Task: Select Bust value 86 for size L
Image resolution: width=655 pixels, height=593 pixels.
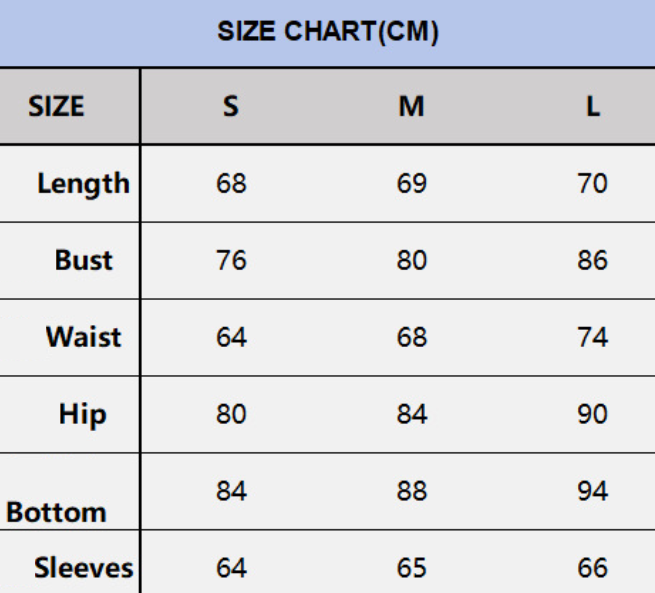Action: click(592, 260)
